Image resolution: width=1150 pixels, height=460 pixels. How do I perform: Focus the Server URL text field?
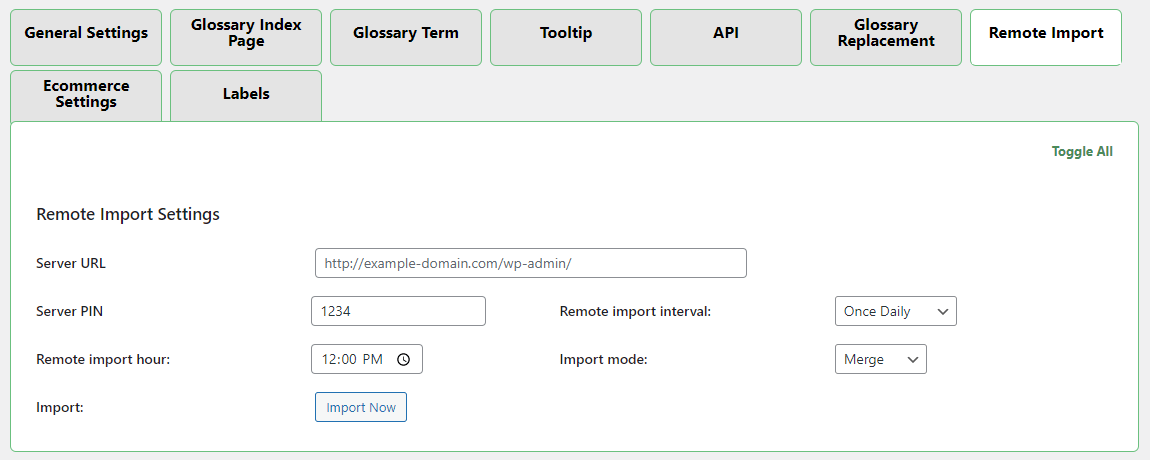(x=530, y=263)
